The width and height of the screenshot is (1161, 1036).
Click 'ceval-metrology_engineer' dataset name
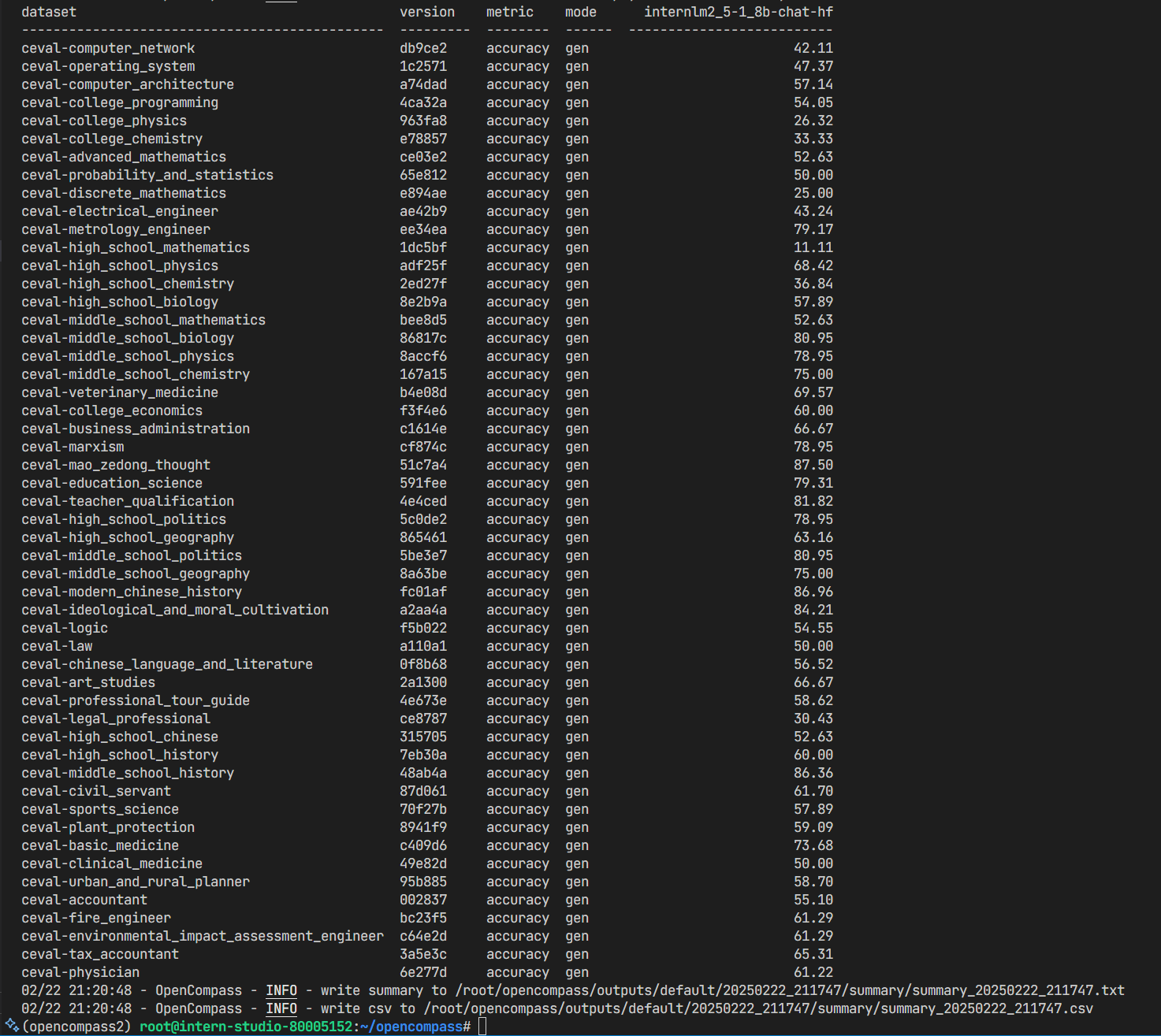click(x=116, y=229)
